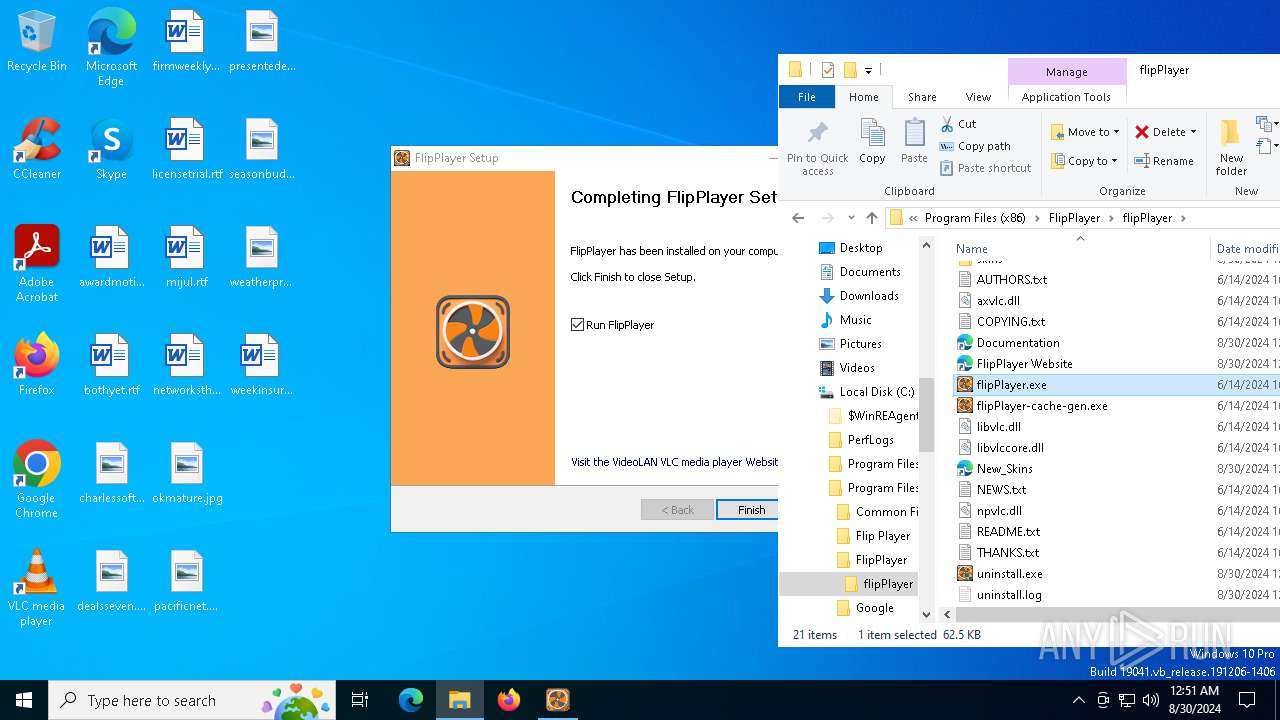The image size is (1280, 720).
Task: Open the Move to dropdown
Action: [x=1085, y=132]
